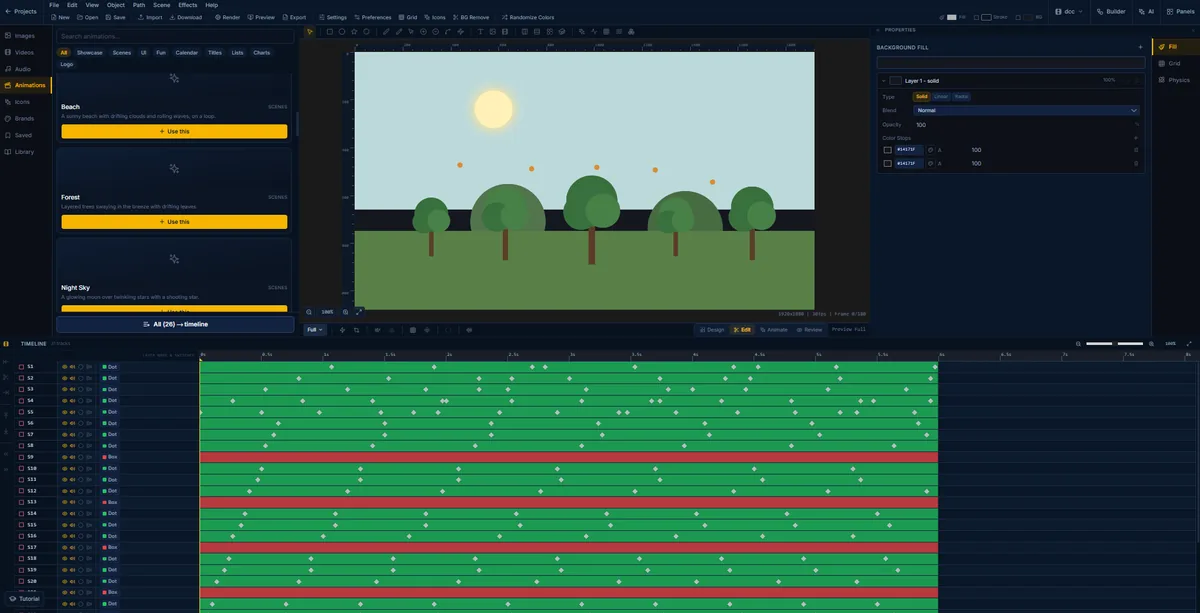Use the Forest animation

coord(174,222)
